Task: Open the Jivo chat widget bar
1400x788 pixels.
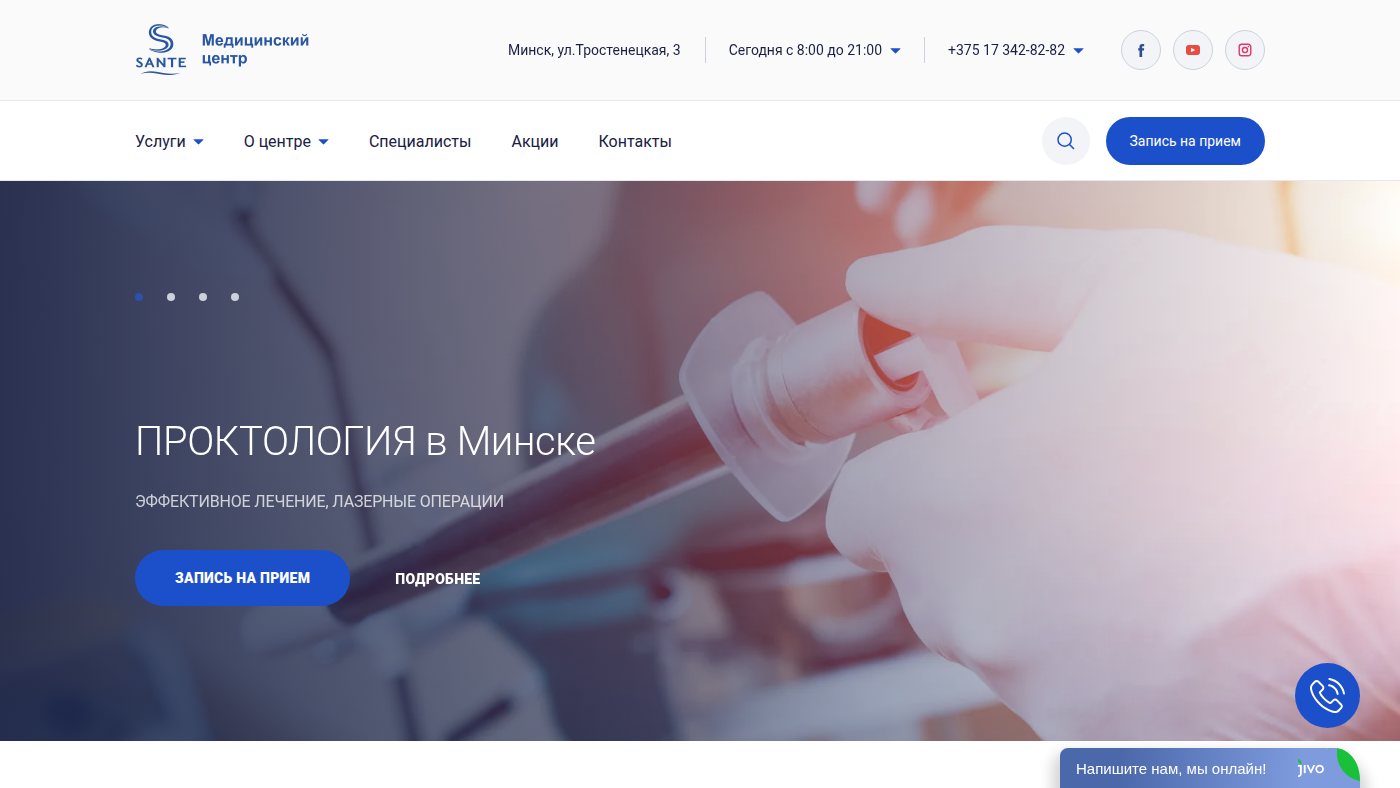Action: pyautogui.click(x=1210, y=768)
